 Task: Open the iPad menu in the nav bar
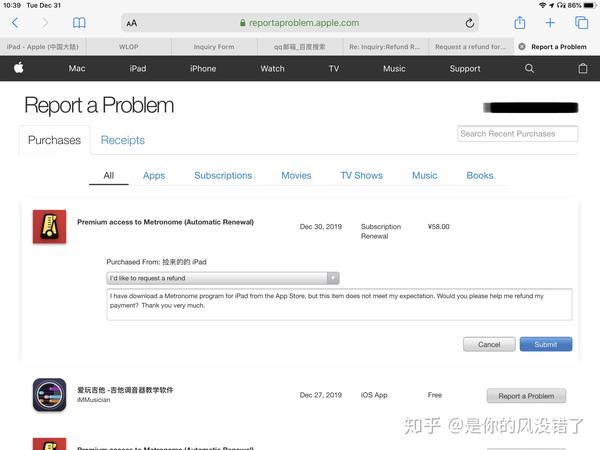138,68
